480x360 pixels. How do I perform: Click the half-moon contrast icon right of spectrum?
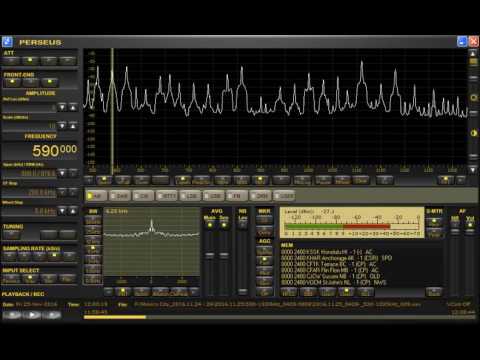click(473, 133)
